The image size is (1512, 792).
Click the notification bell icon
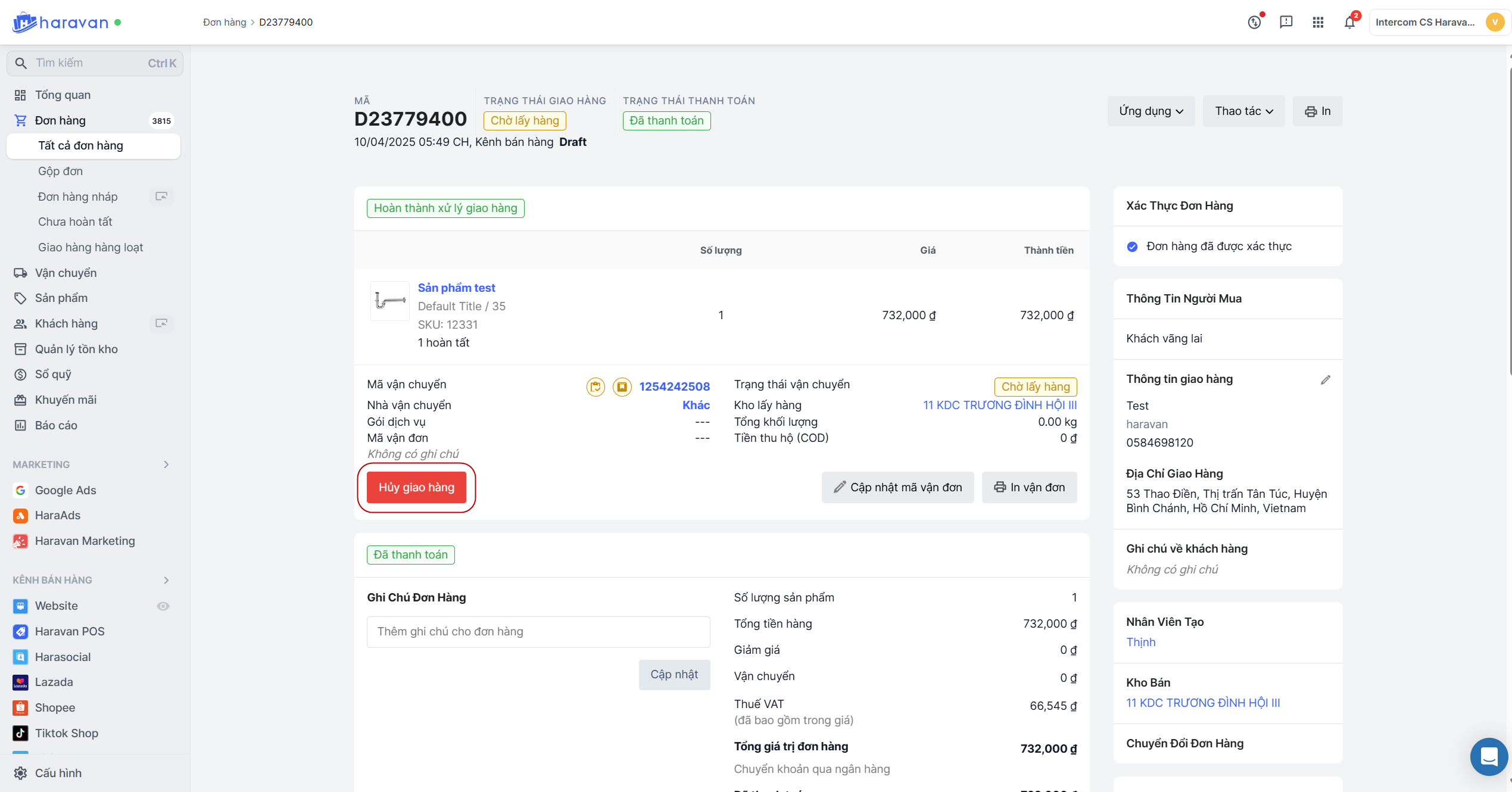point(1349,23)
